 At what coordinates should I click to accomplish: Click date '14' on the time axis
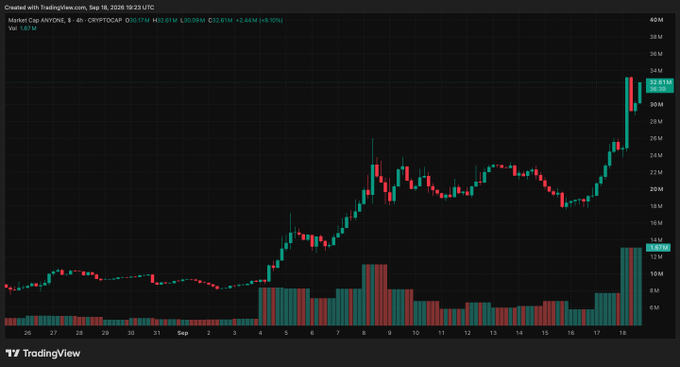coord(519,333)
